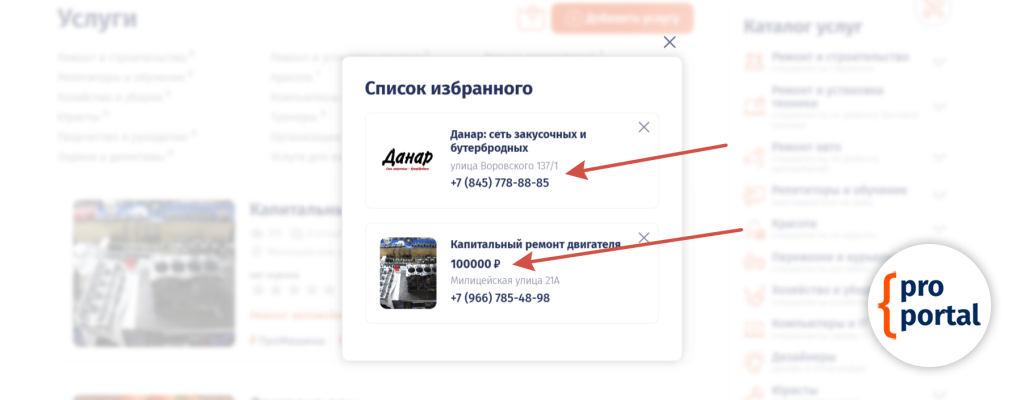The width and height of the screenshot is (1024, 400).
Task: Click the blurred Добавить услугу button
Action: [622, 18]
